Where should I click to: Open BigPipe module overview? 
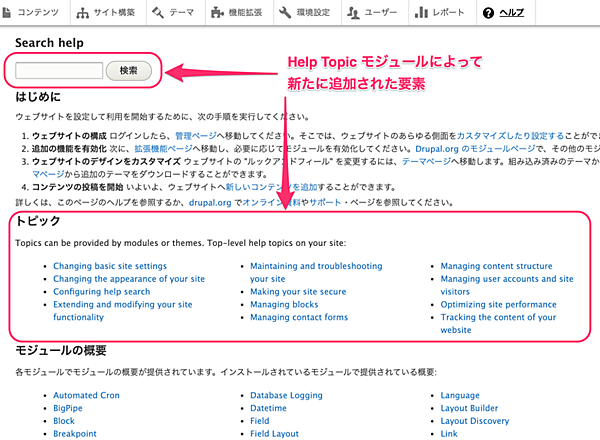point(68,408)
